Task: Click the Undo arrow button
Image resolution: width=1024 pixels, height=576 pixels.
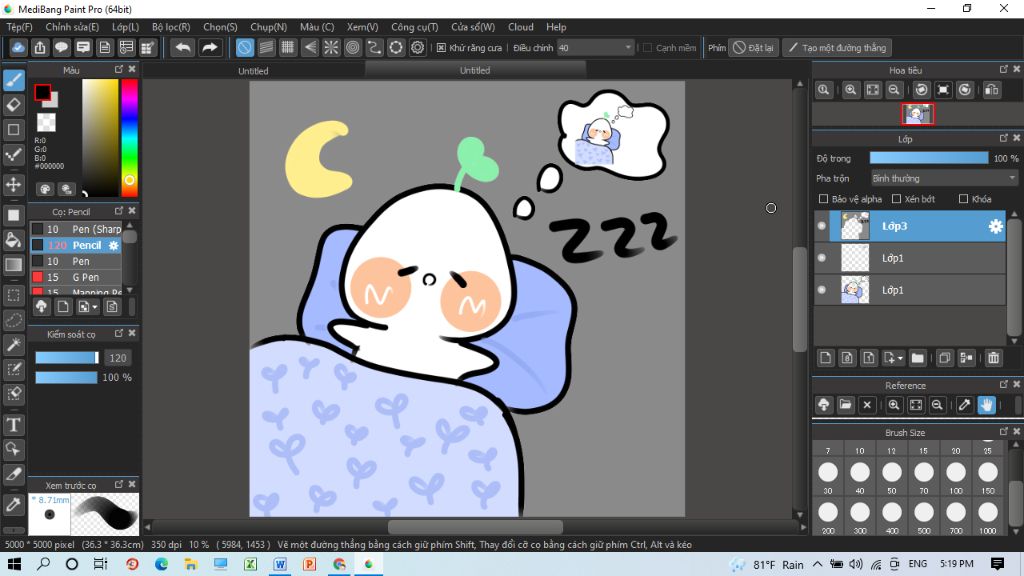Action: point(183,48)
